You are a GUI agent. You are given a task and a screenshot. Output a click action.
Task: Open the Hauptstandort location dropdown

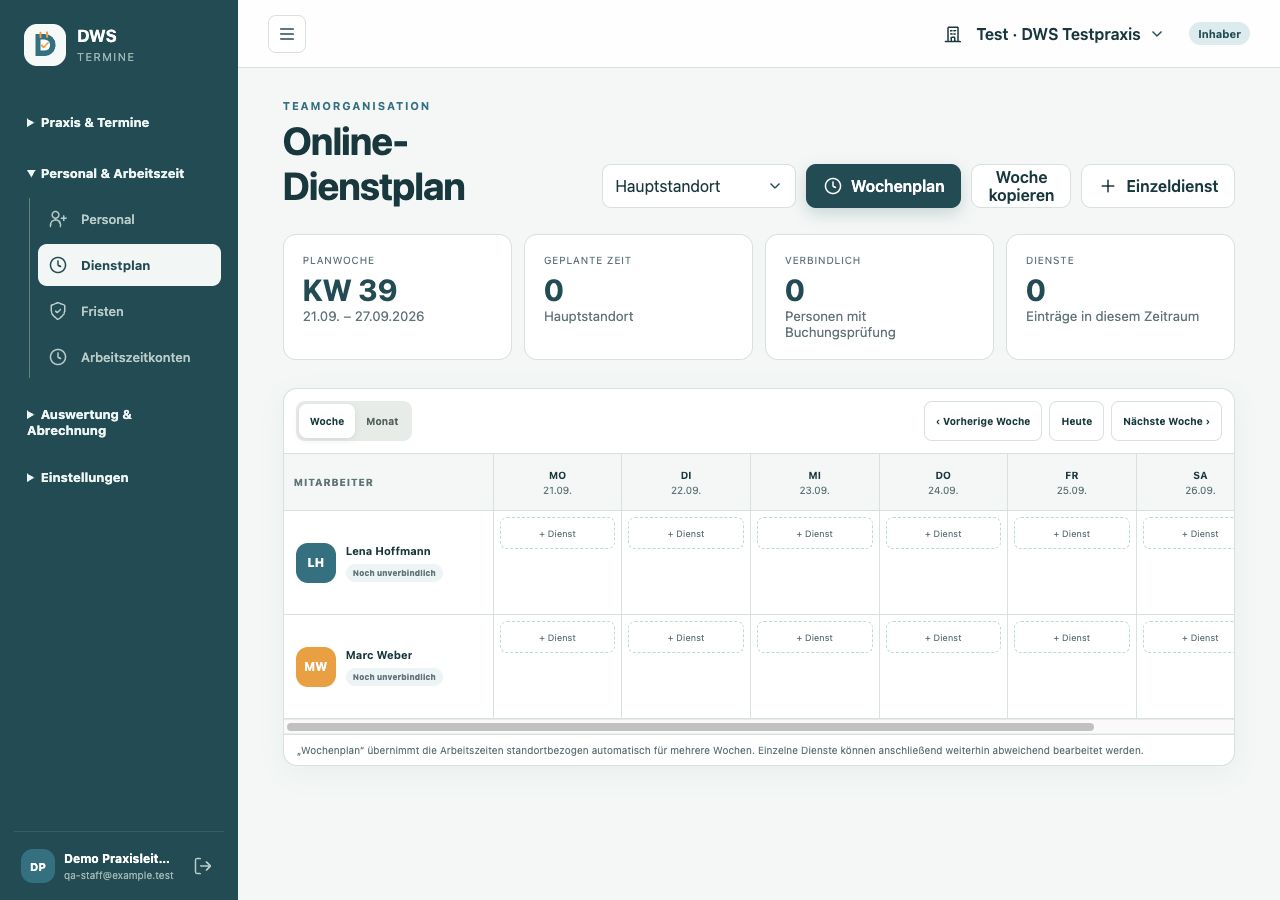click(x=699, y=186)
